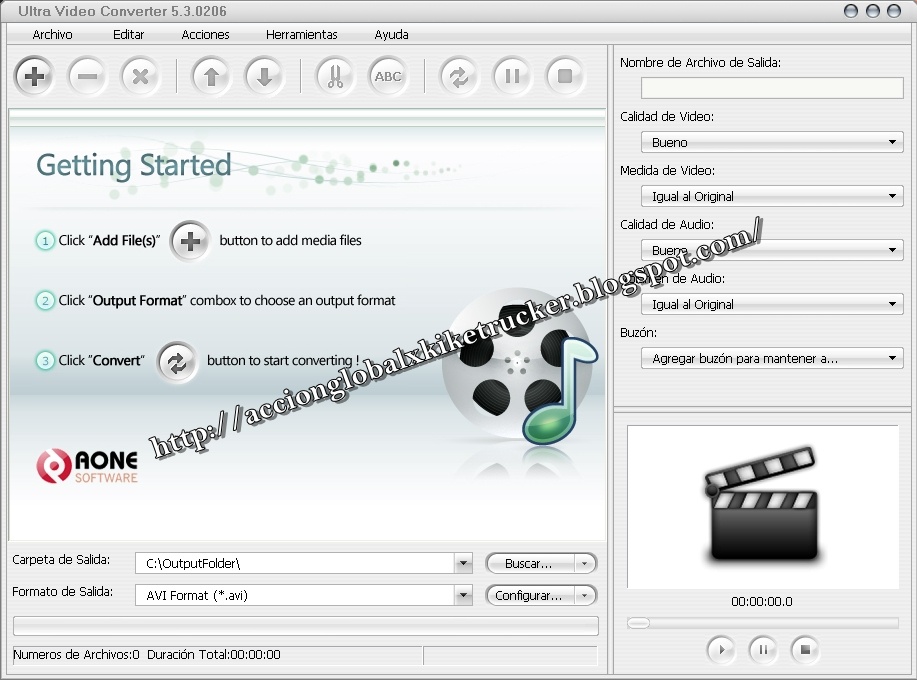Click the ABC rename toolbar icon
Screen dimensions: 917x680
click(388, 76)
